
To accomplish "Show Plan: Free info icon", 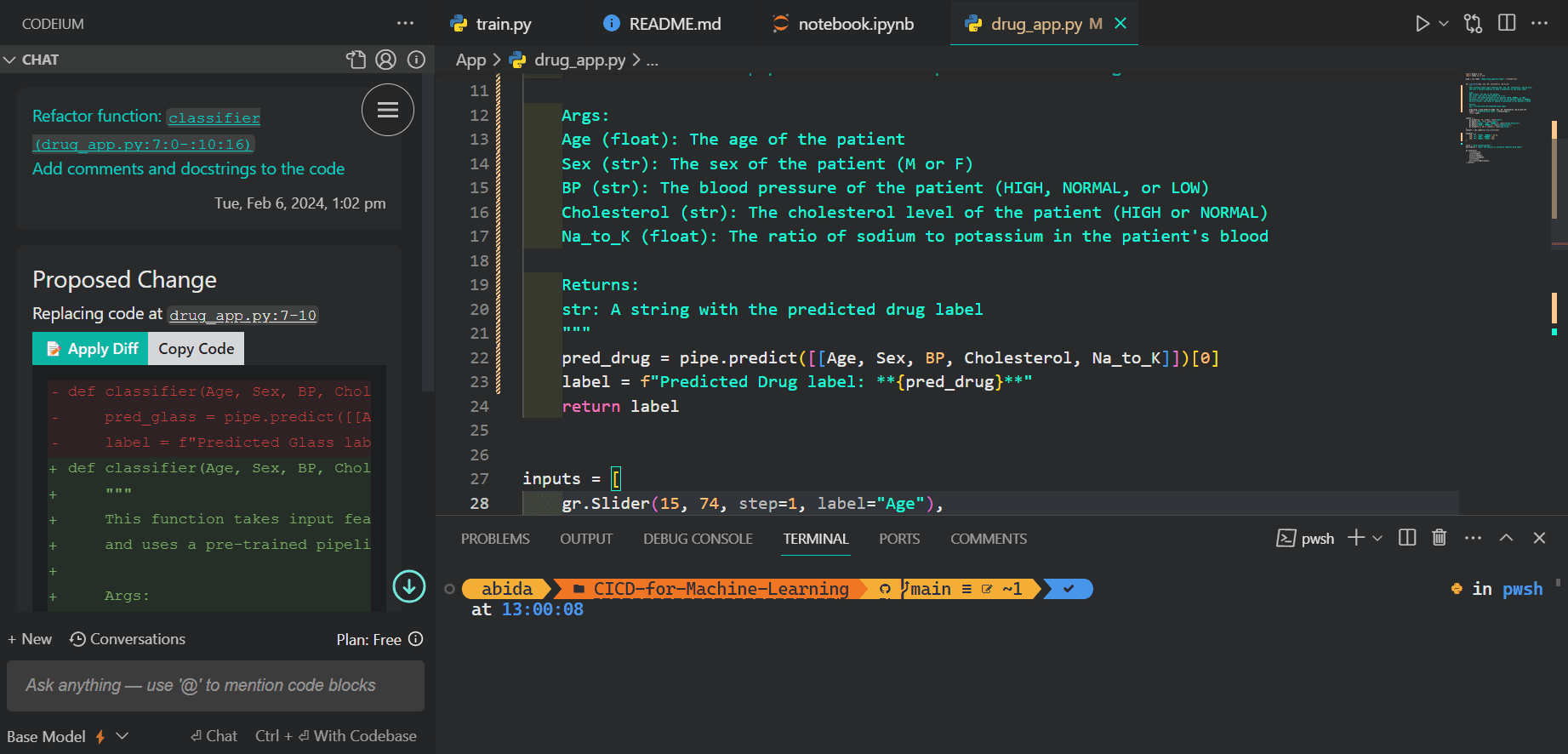I will pyautogui.click(x=416, y=639).
